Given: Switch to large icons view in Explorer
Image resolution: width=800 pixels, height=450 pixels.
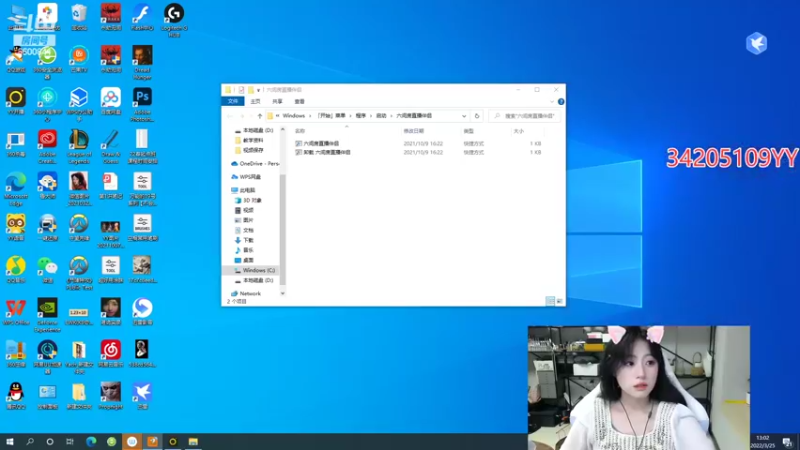Looking at the screenshot, I should coord(560,301).
